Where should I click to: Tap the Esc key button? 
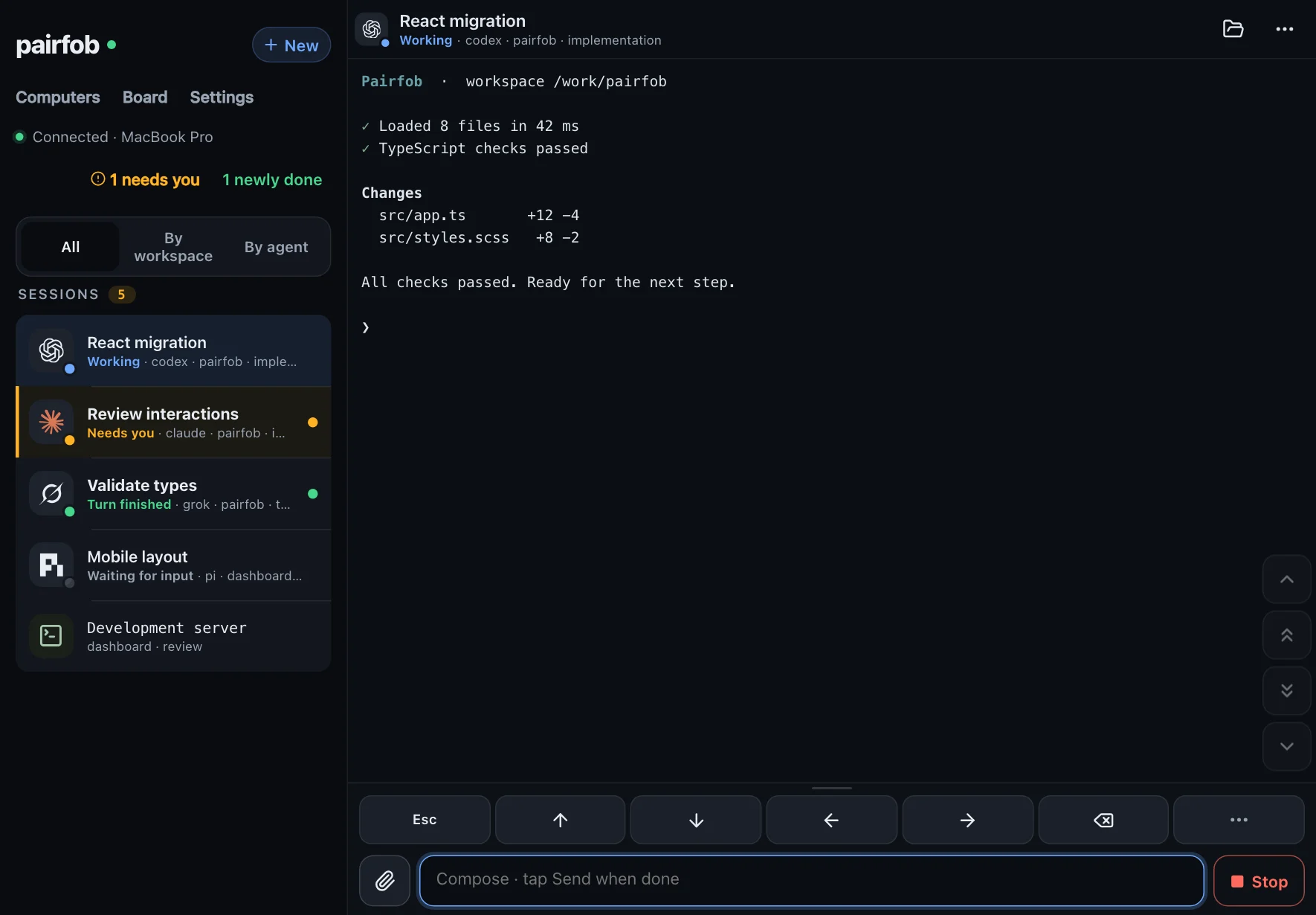click(x=425, y=820)
